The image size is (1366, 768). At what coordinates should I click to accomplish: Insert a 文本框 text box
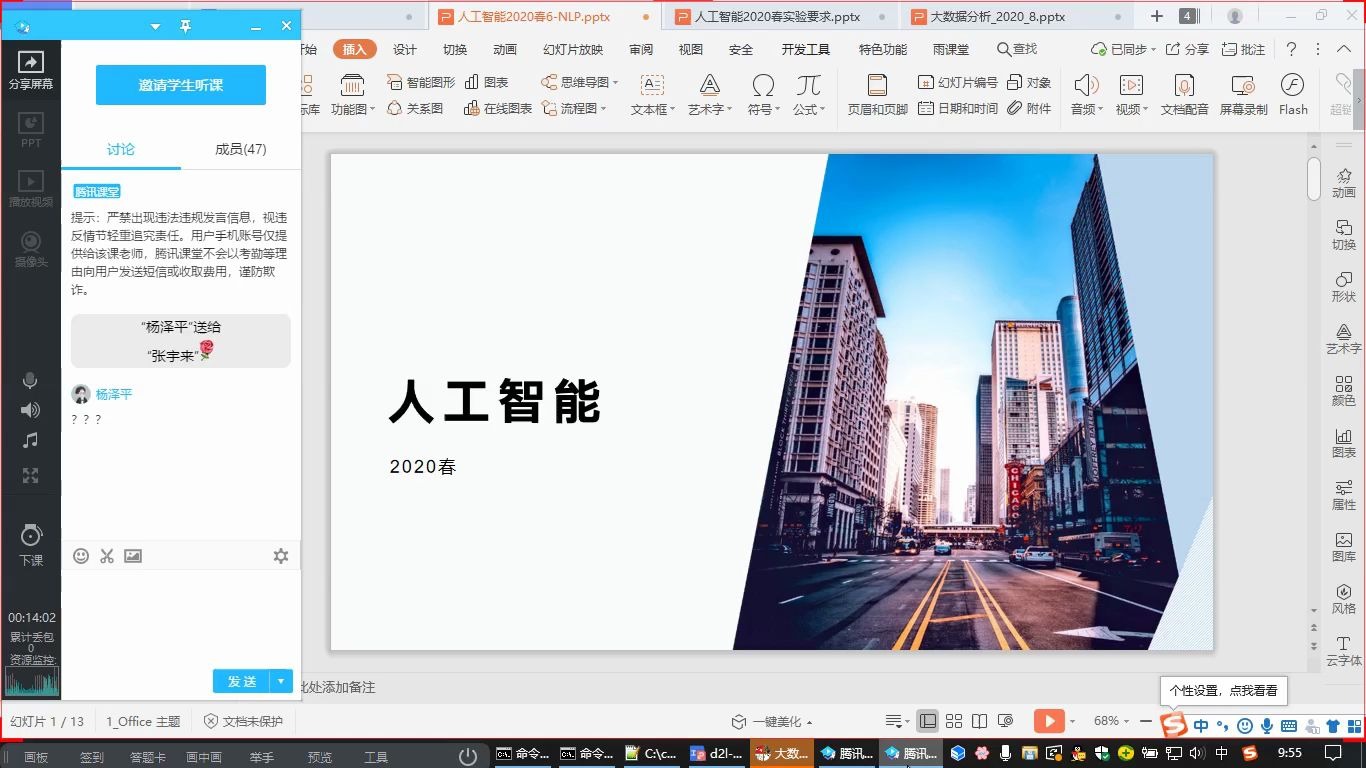pyautogui.click(x=652, y=95)
